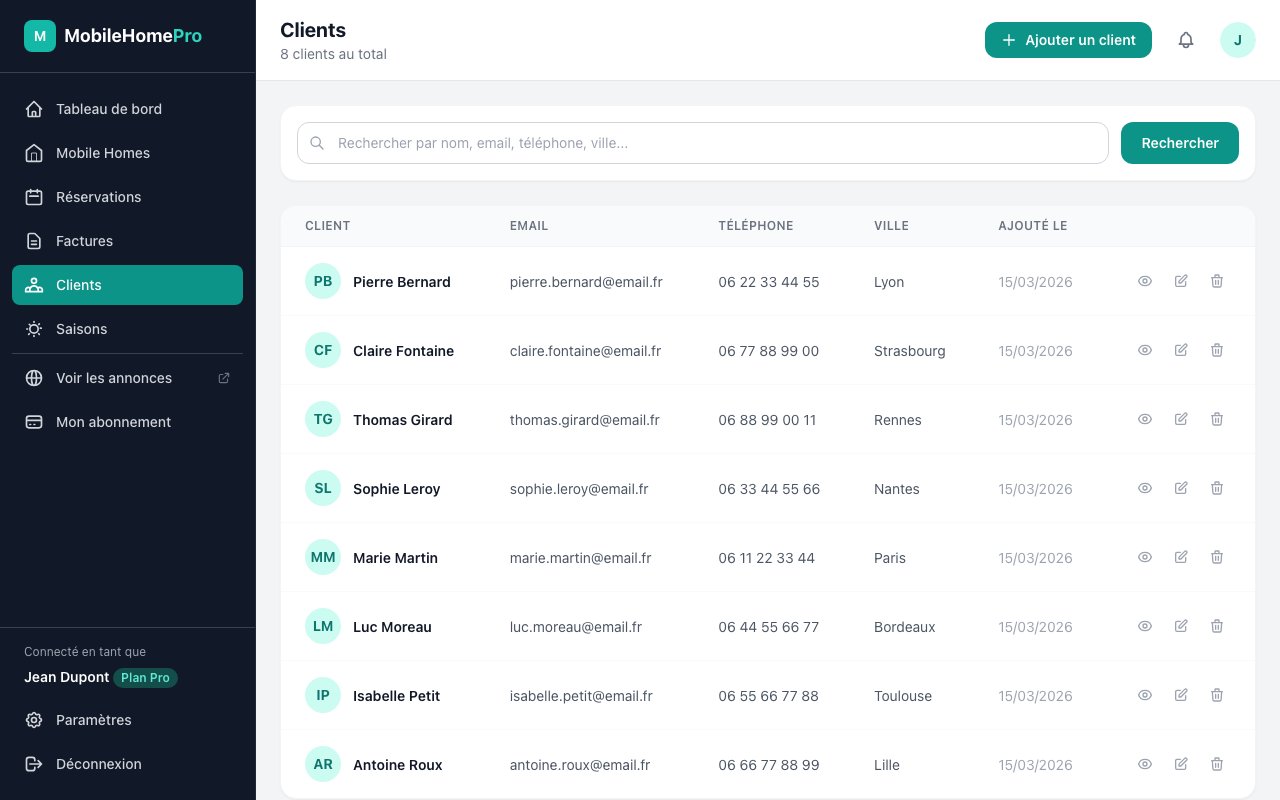Click the notification bell icon

1186,40
